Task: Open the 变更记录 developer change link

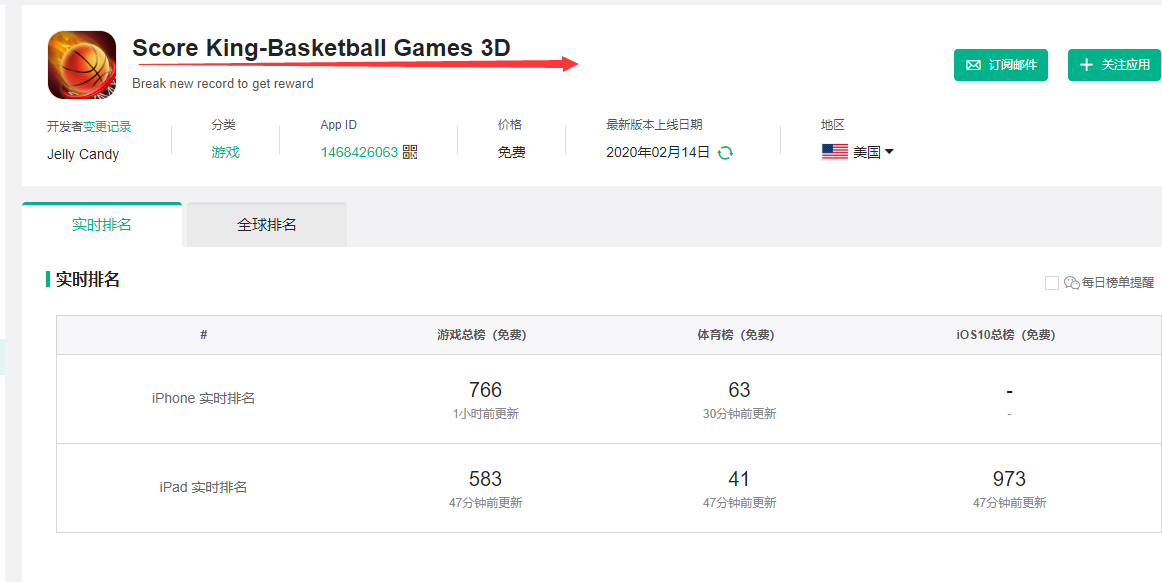Action: [107, 127]
